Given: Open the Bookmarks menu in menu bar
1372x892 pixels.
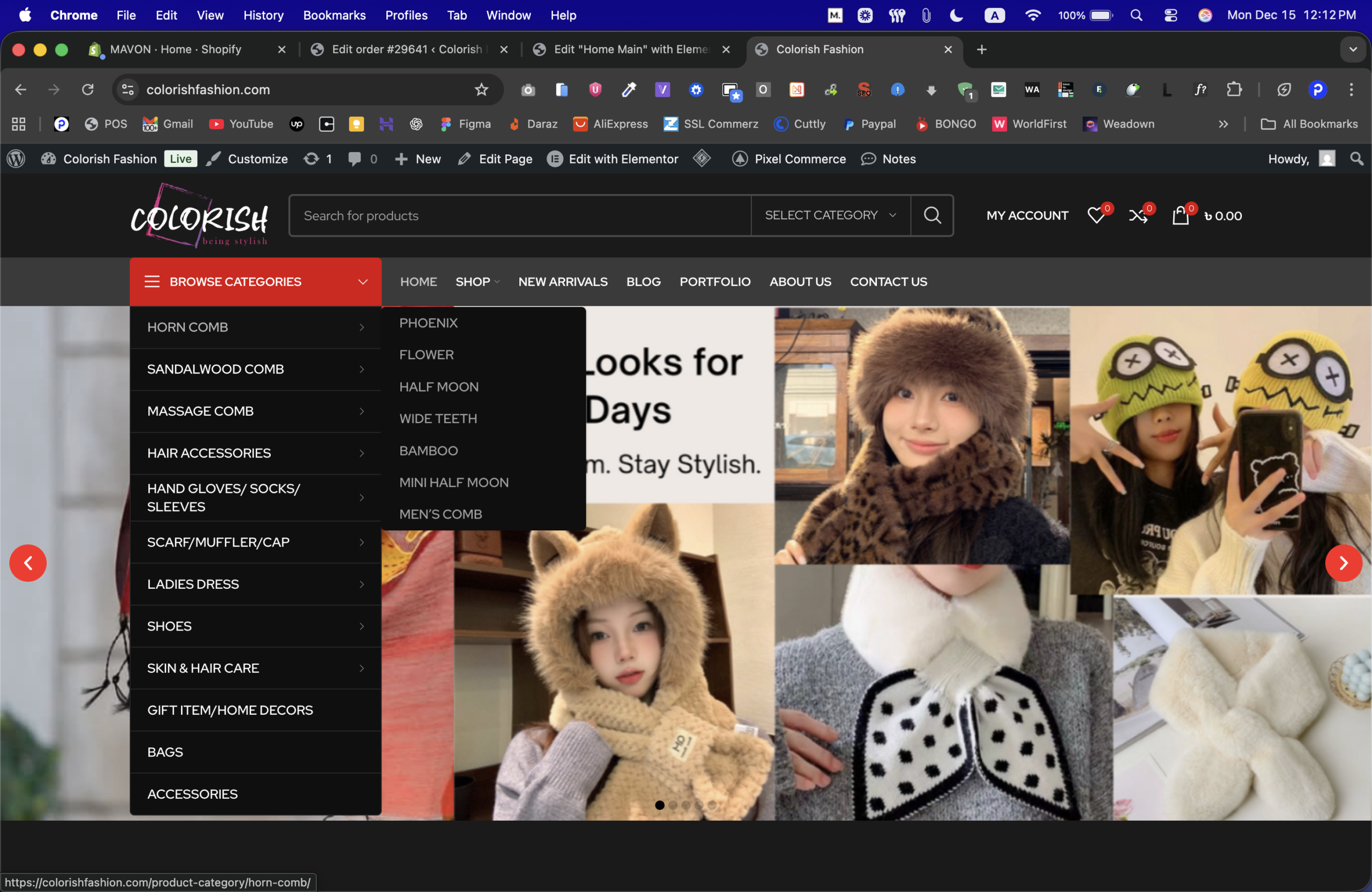Looking at the screenshot, I should [x=334, y=16].
